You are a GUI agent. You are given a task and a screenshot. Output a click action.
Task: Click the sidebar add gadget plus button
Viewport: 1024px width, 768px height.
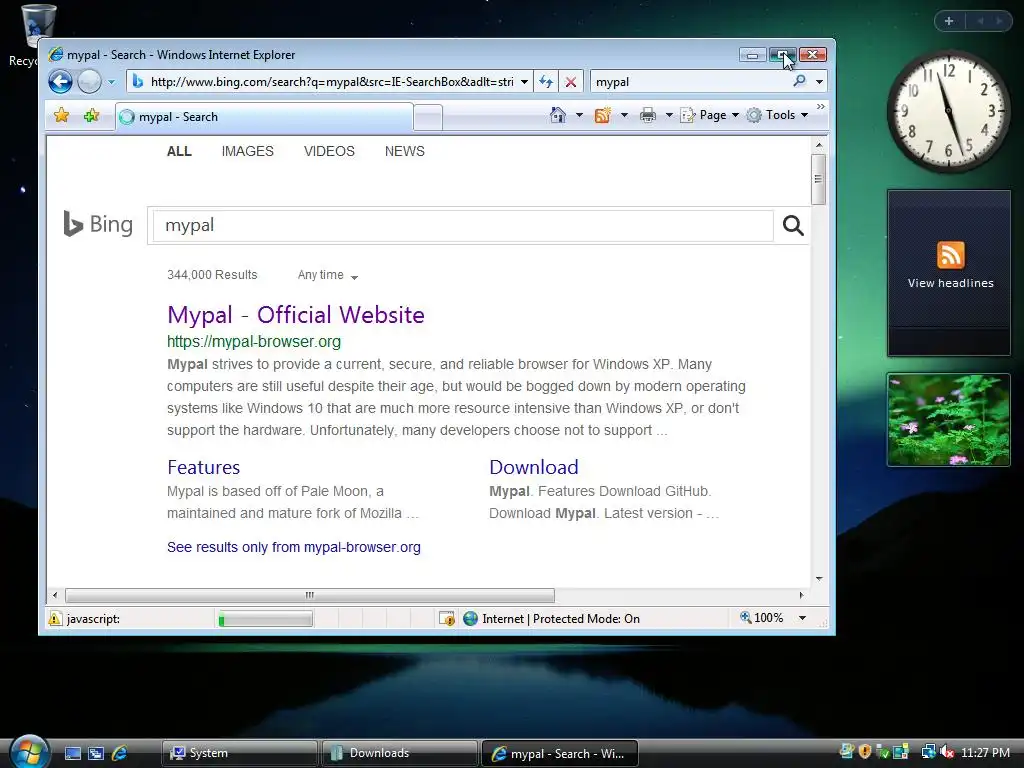tap(949, 21)
